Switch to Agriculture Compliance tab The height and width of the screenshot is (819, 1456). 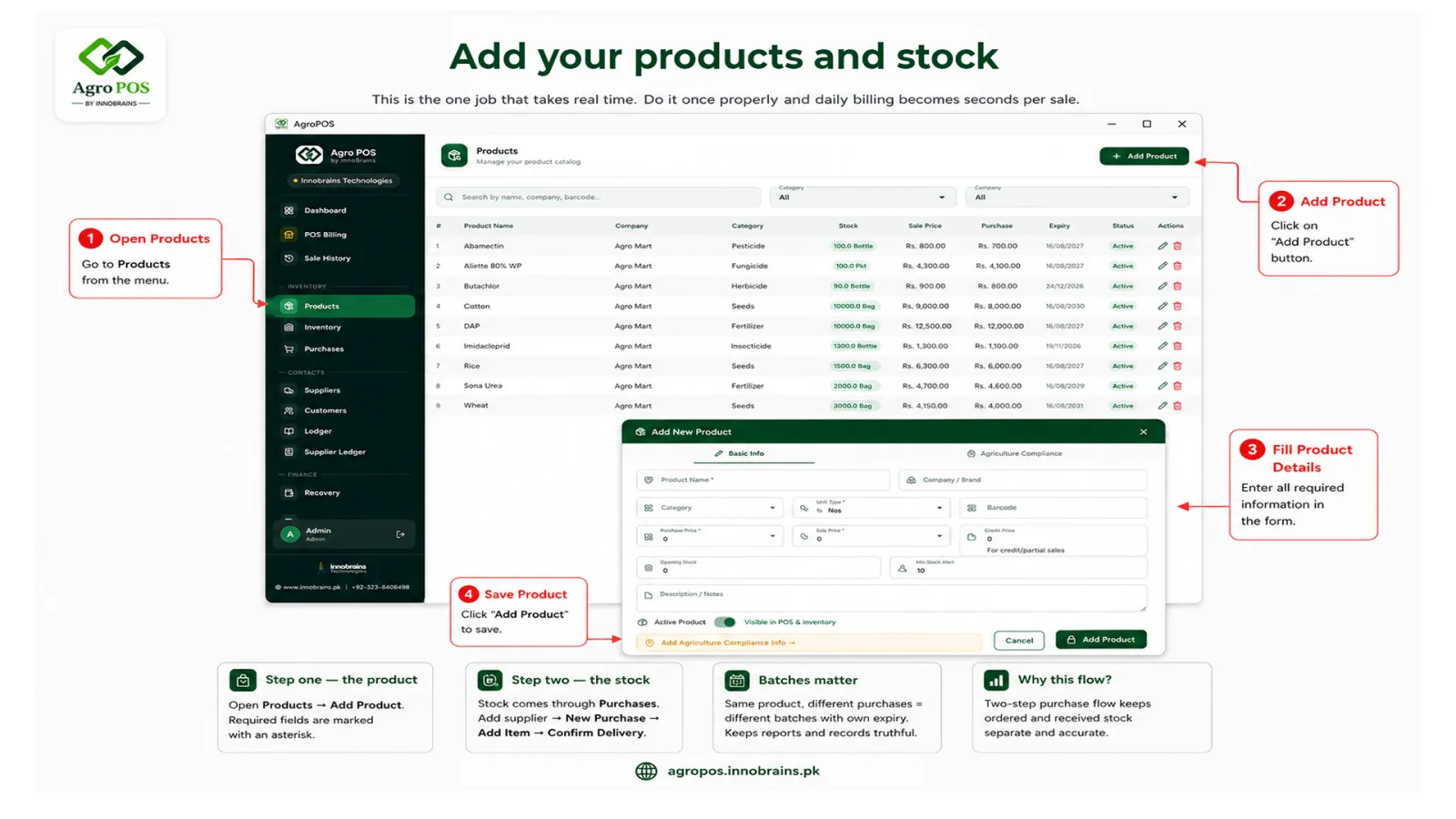pyautogui.click(x=1014, y=453)
